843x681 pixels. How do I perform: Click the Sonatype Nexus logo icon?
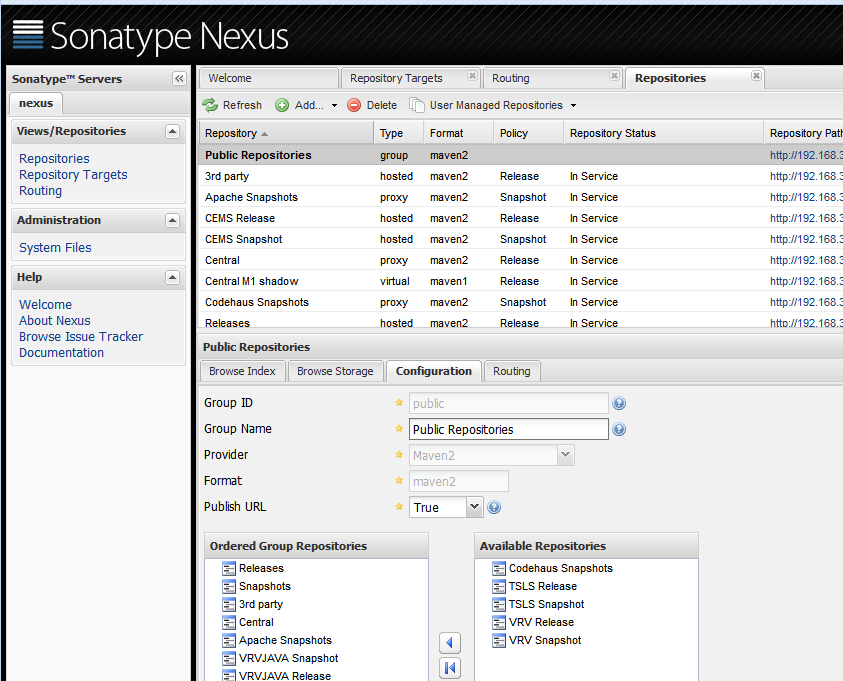28,34
